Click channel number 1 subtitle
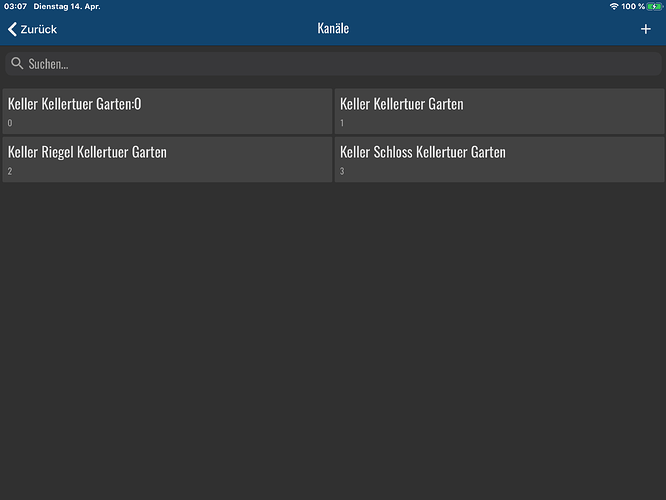Screen dimensions: 666x500 click(342, 123)
